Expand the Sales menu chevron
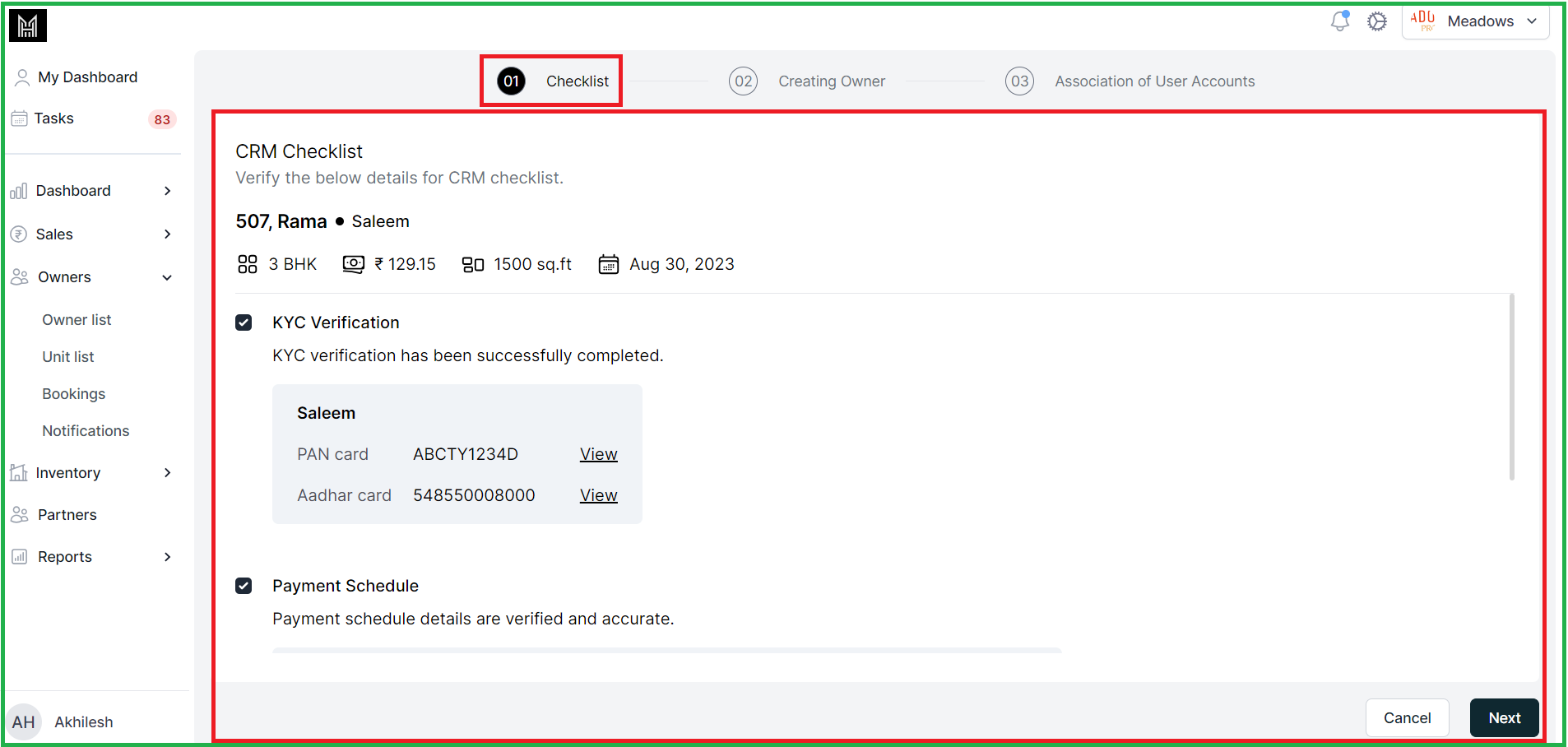 point(168,234)
